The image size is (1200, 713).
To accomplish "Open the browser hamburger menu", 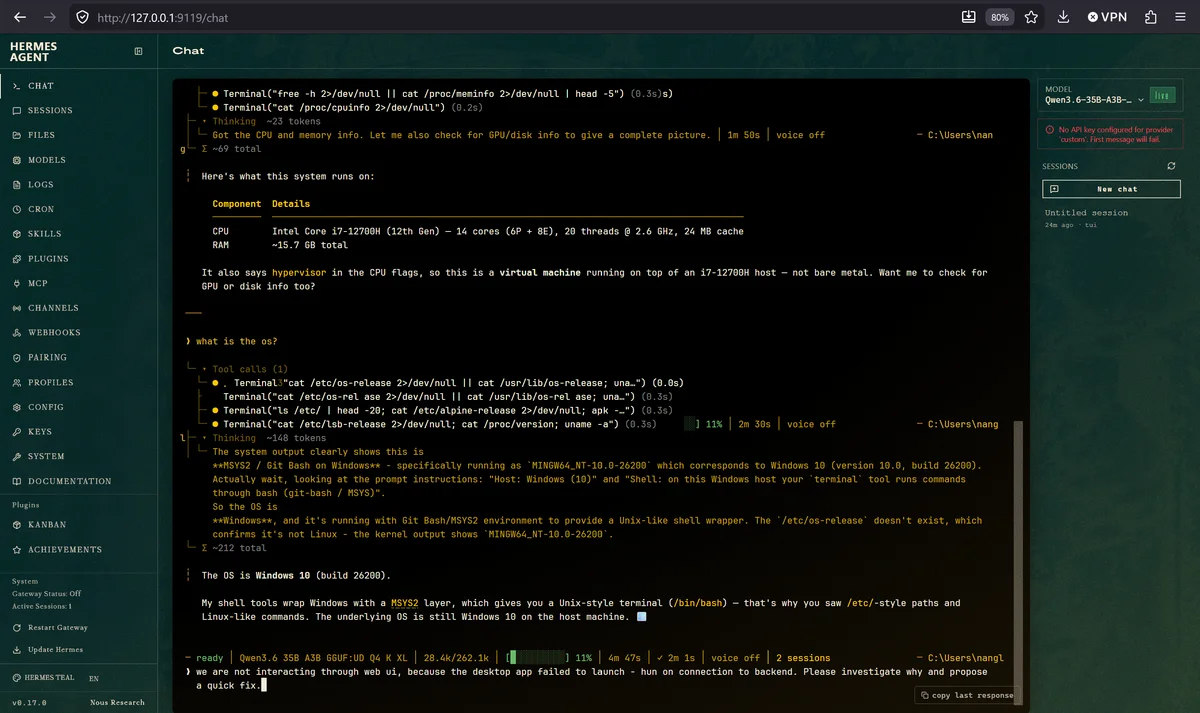I will tap(1180, 17).
